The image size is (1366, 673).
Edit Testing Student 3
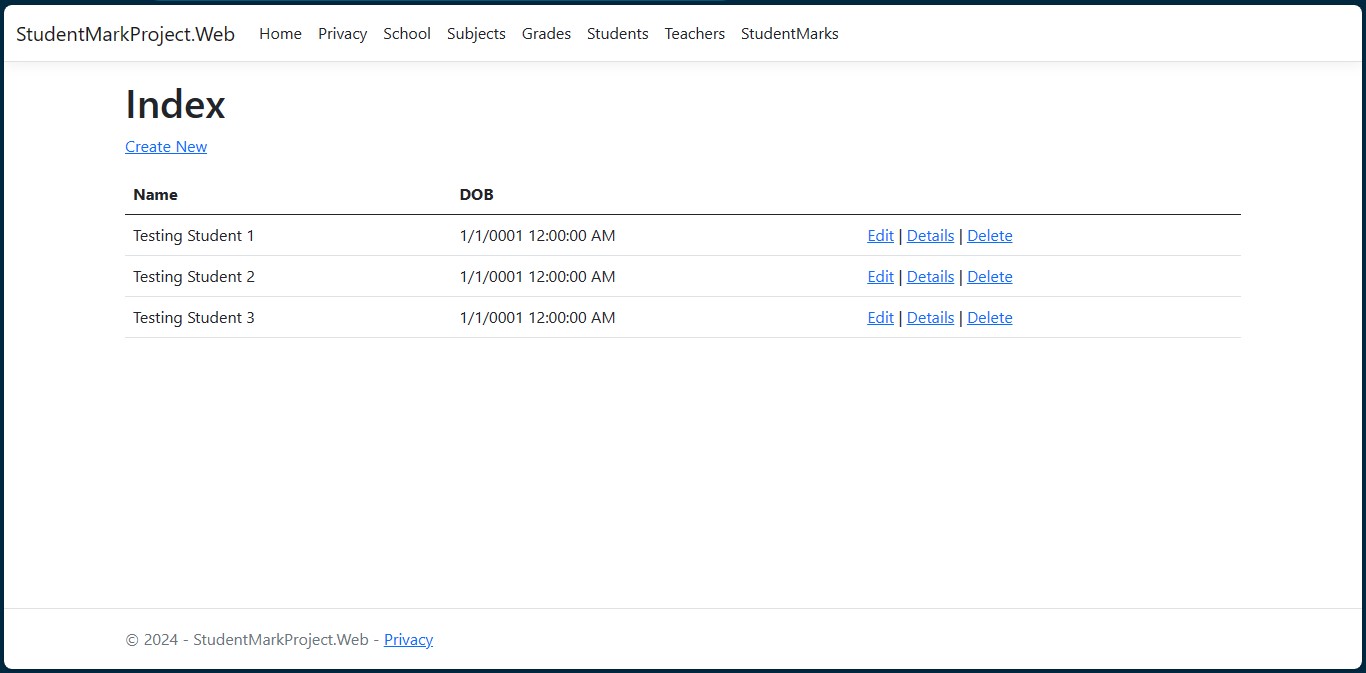879,317
